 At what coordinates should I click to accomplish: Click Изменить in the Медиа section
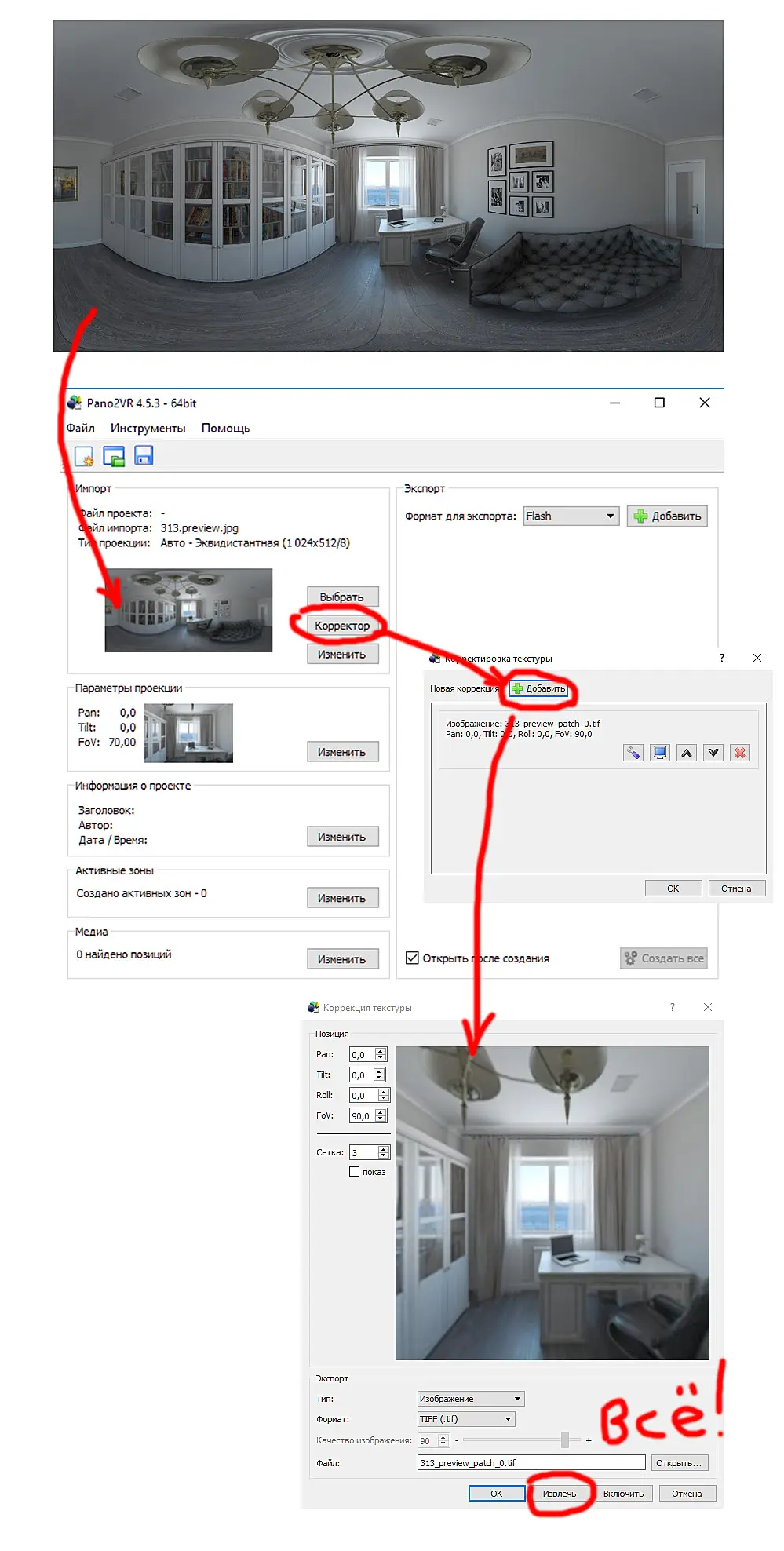tap(343, 959)
